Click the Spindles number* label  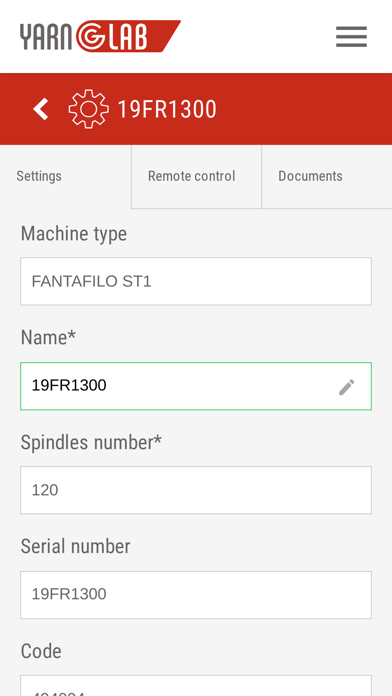91,443
